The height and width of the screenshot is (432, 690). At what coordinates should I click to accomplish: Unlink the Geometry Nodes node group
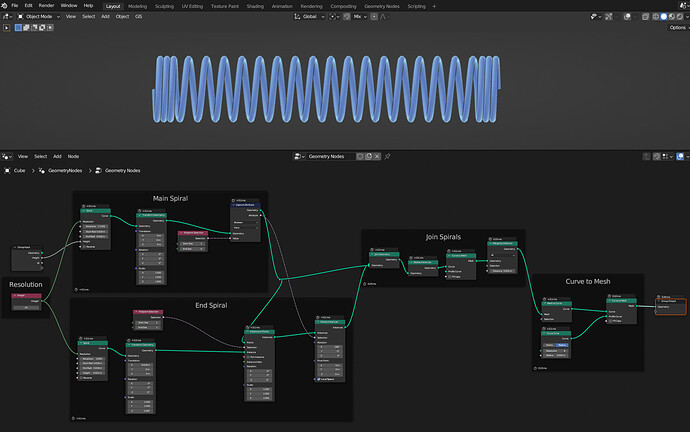(x=377, y=157)
